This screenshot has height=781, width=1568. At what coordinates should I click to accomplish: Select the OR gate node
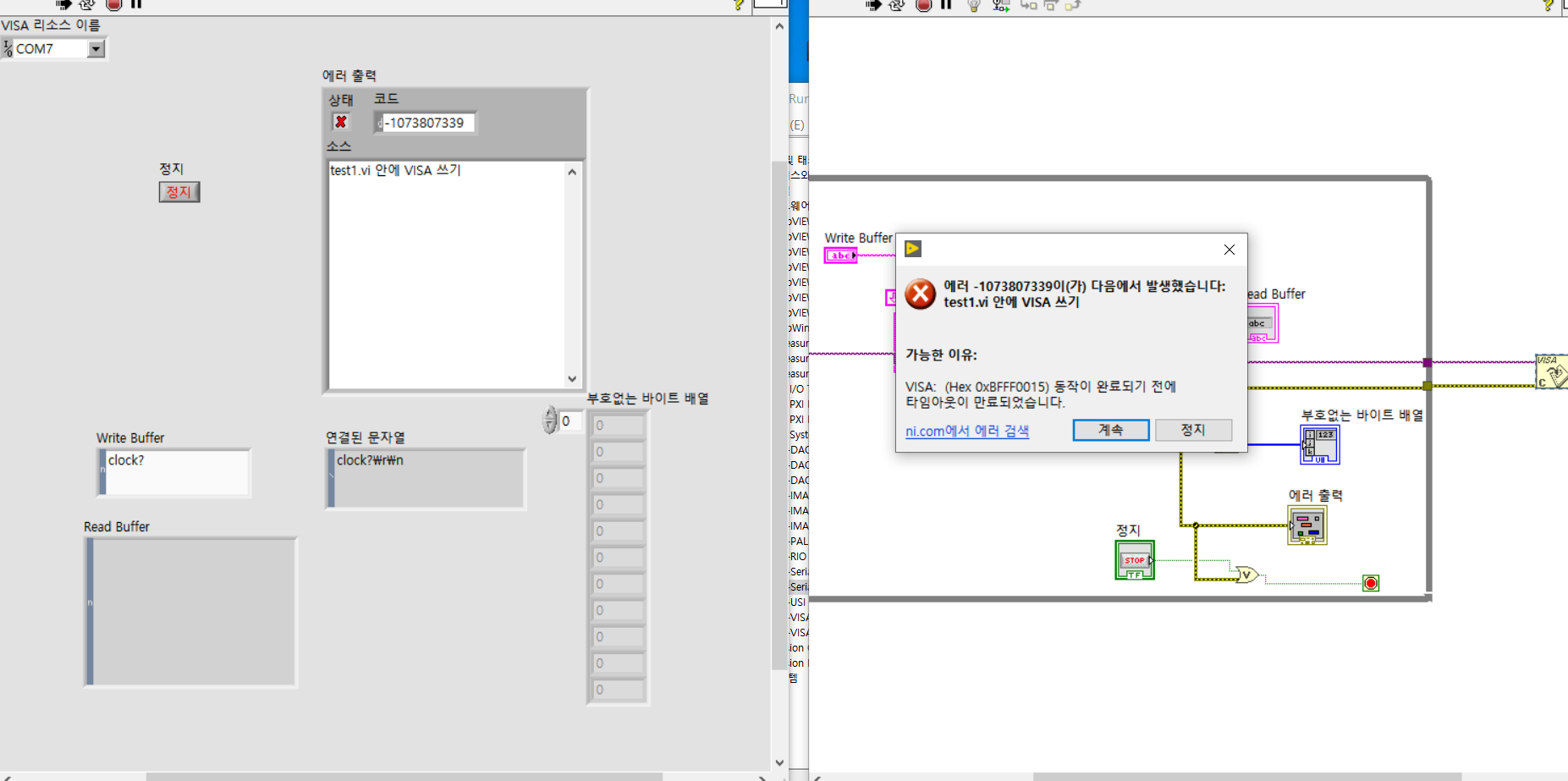point(1246,575)
